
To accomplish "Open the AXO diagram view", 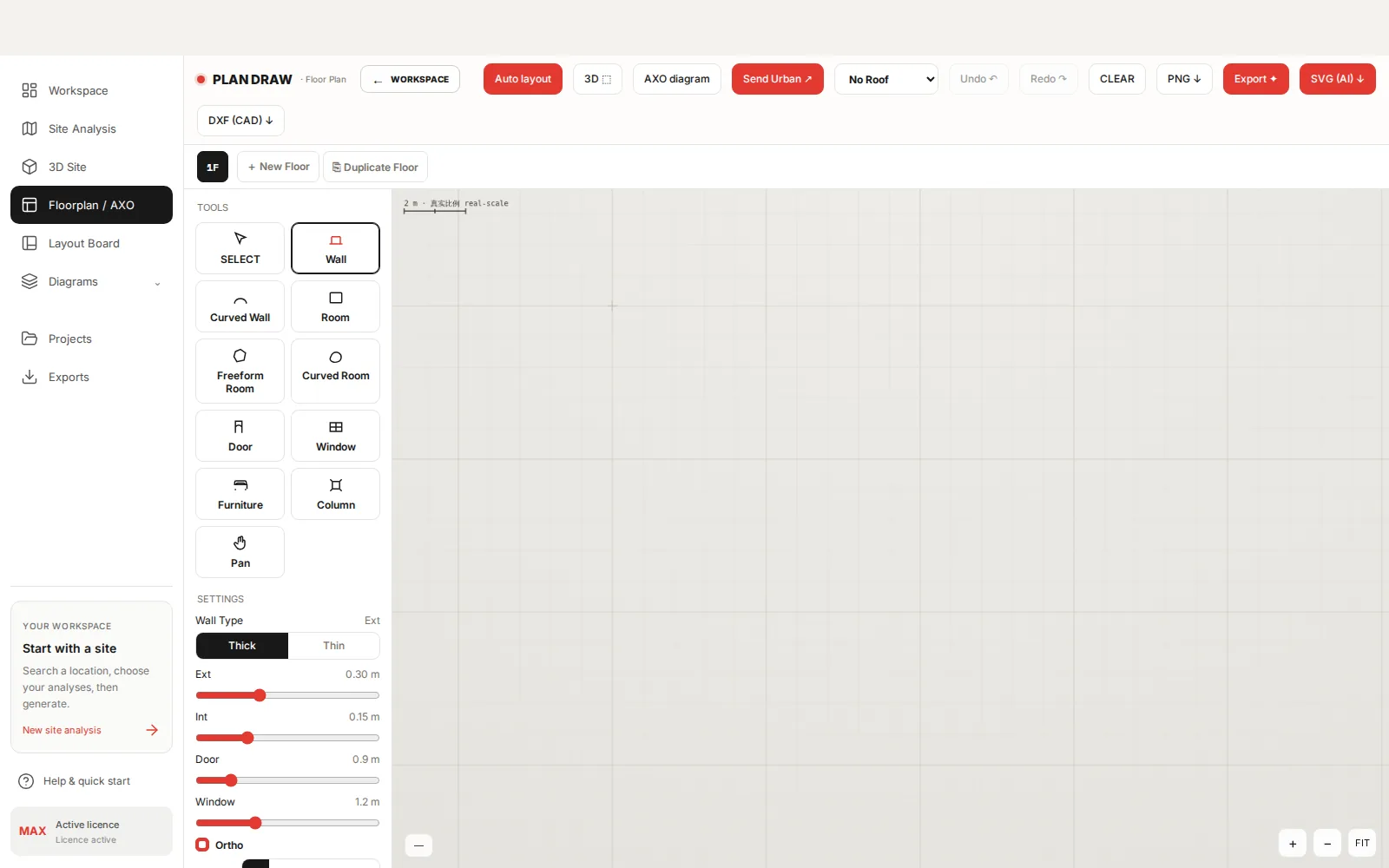I will (x=676, y=79).
